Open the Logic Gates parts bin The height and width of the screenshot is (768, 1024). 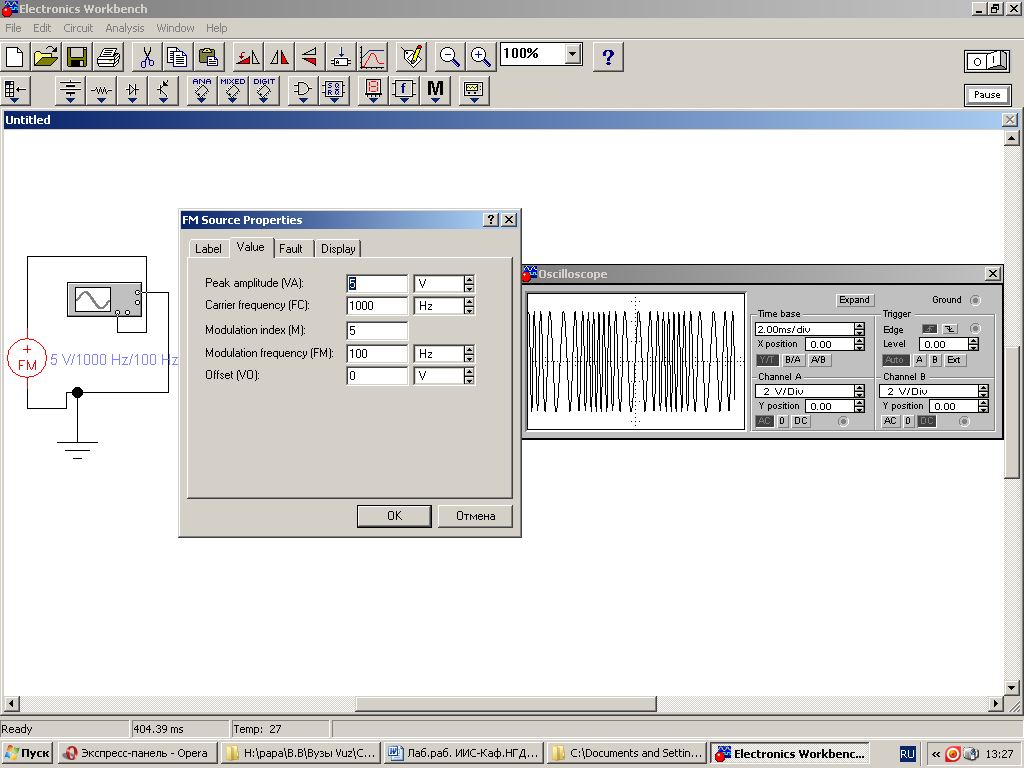[301, 91]
